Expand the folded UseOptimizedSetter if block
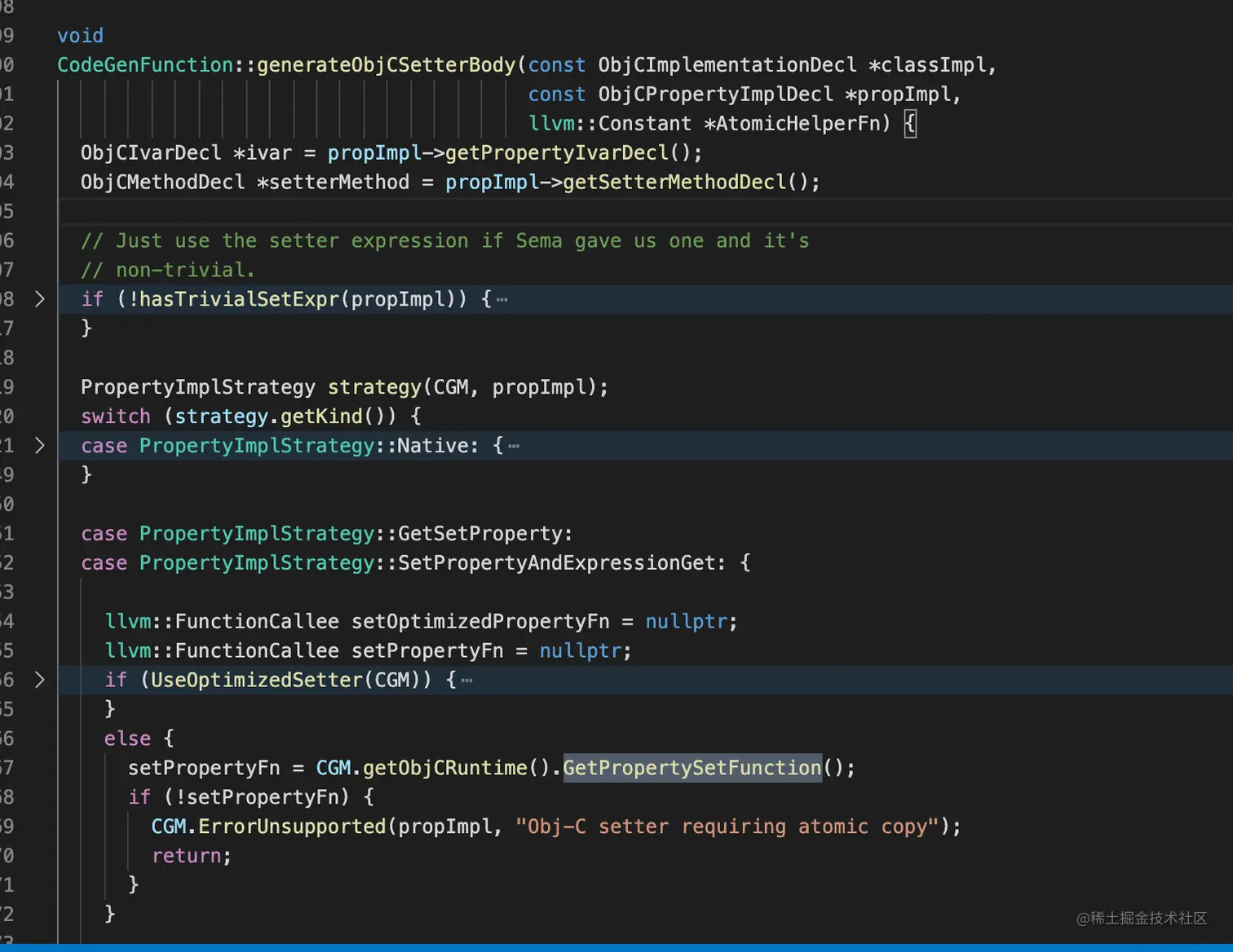Image resolution: width=1233 pixels, height=952 pixels. (39, 680)
